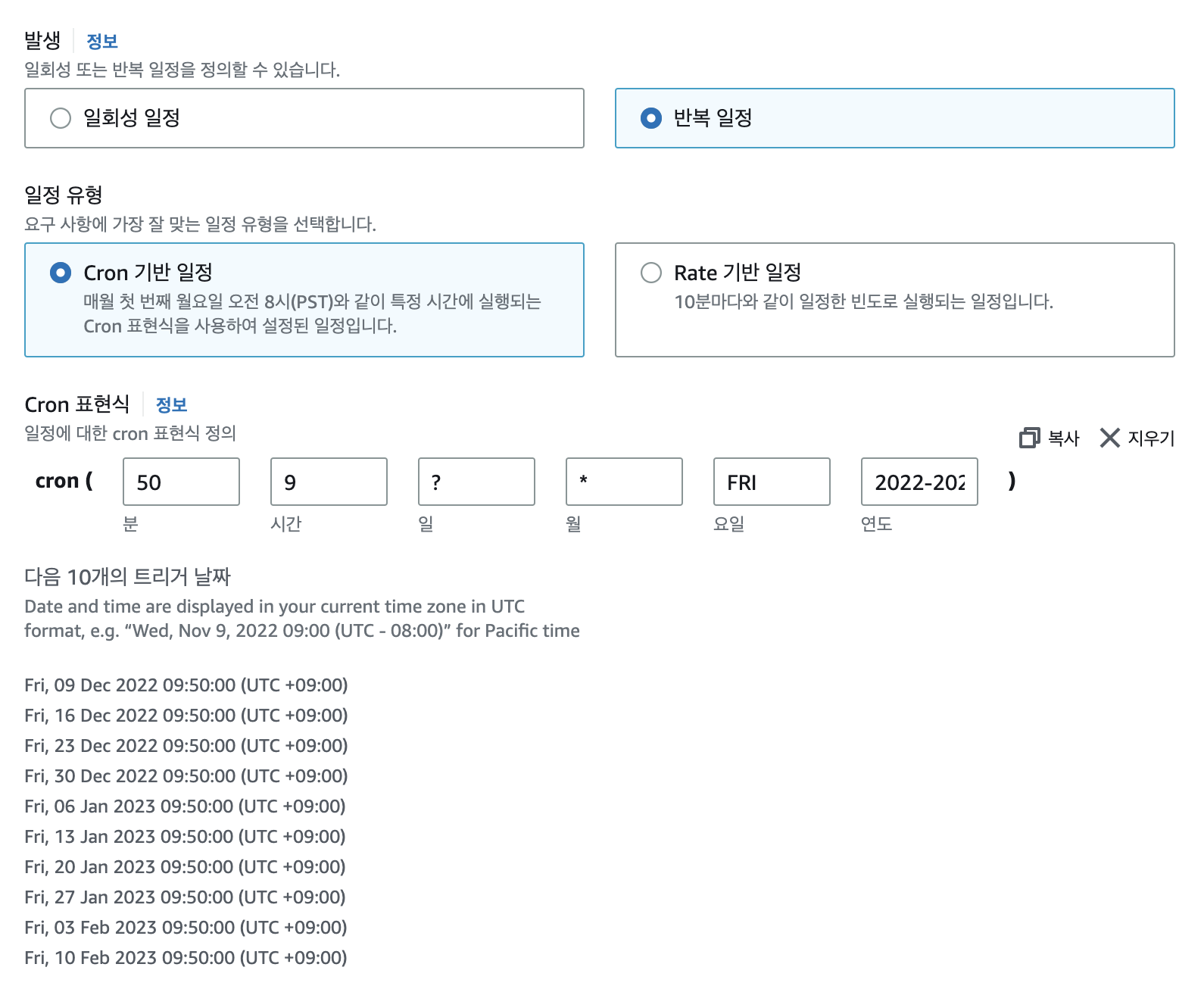Screen dimensions: 1204x989
Task: Click the copy (복사) icon
Action: pyautogui.click(x=1030, y=438)
